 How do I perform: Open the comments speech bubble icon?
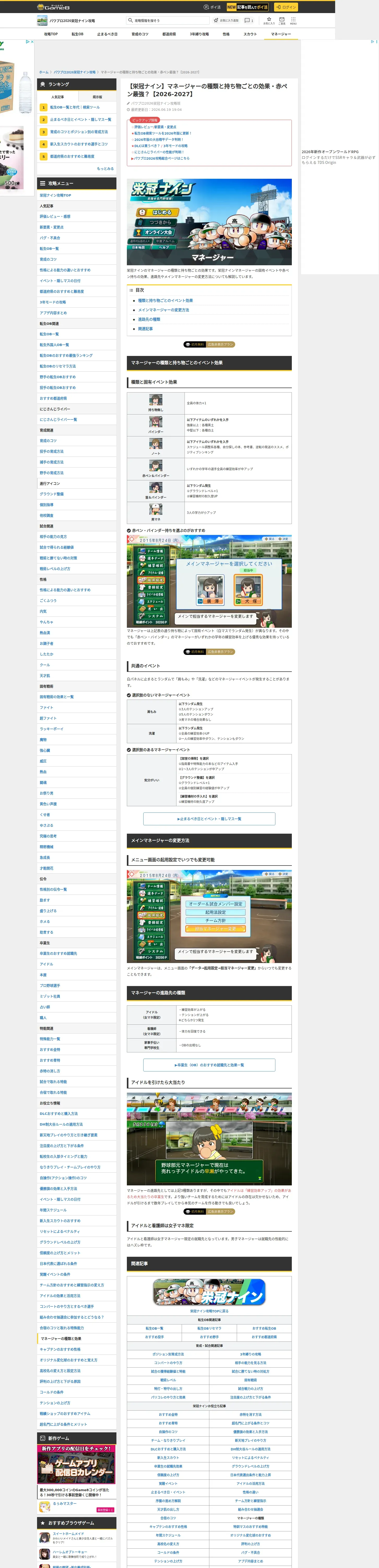[247, 21]
